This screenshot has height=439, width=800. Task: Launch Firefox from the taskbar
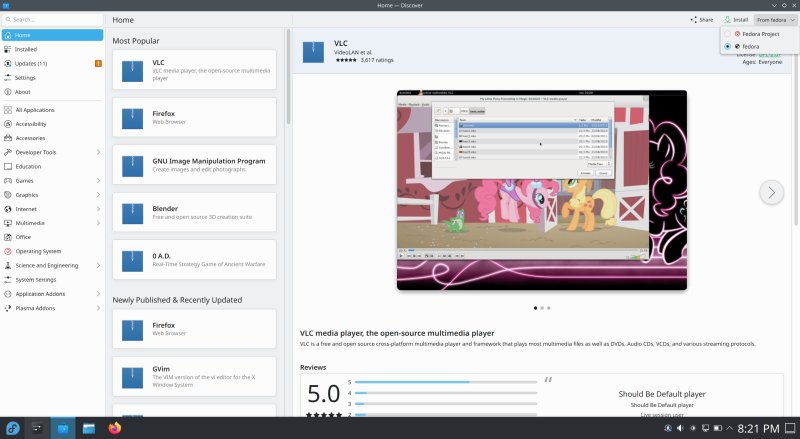tap(113, 428)
